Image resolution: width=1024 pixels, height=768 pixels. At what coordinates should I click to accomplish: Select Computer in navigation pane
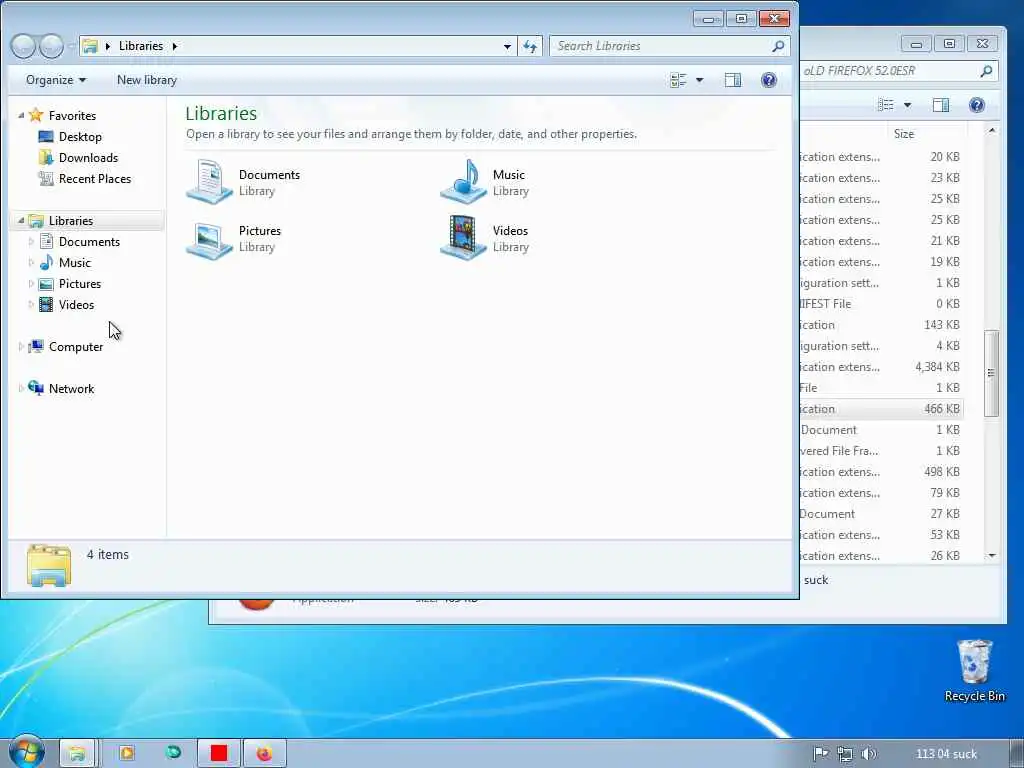tap(65, 347)
